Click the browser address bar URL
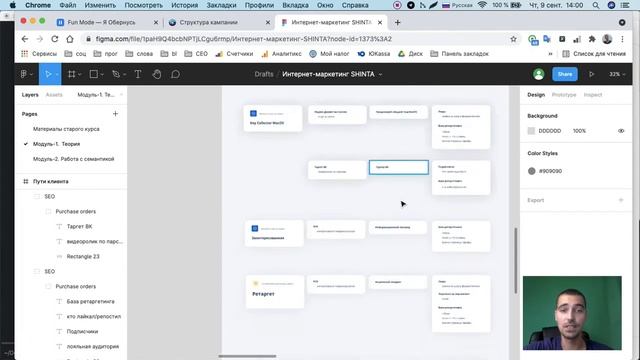This screenshot has width=640, height=360. click(244, 39)
